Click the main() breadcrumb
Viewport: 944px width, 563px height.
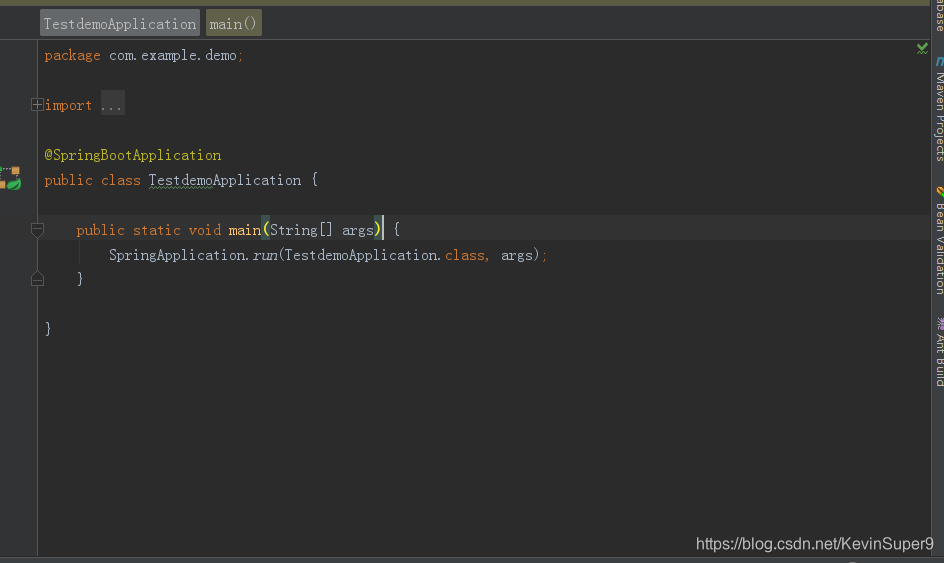tap(234, 23)
